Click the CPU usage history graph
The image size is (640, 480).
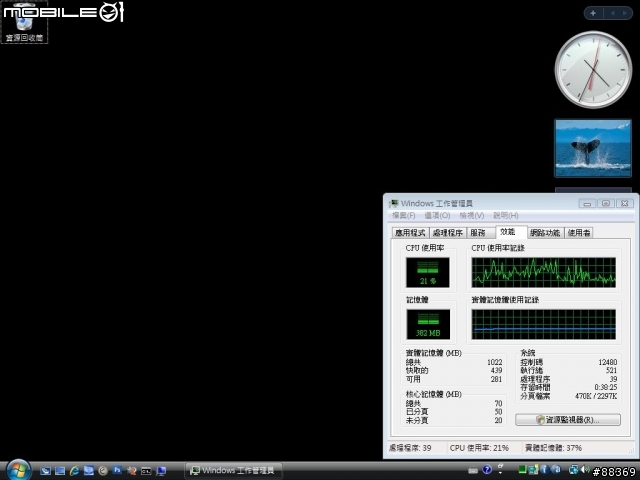pyautogui.click(x=543, y=272)
